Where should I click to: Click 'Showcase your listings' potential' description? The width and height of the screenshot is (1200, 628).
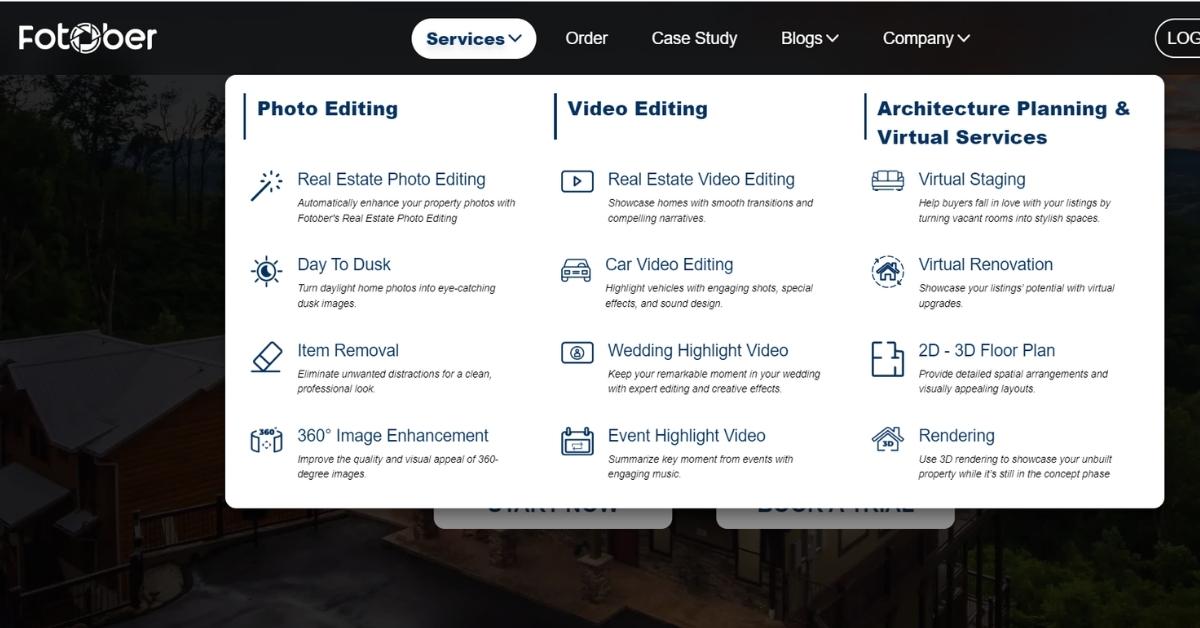[x=1016, y=295]
